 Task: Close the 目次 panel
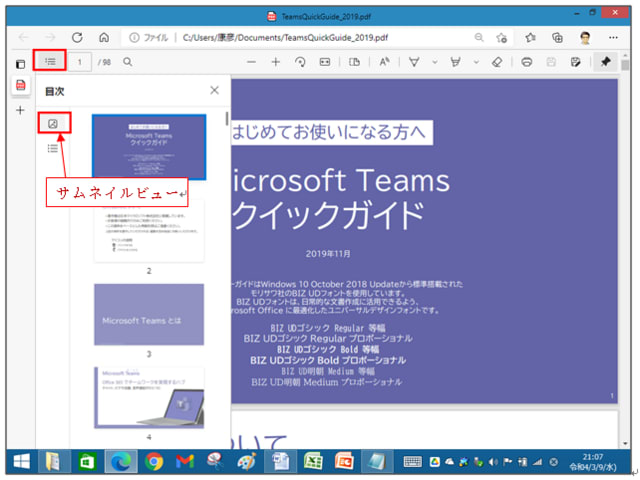tap(214, 90)
